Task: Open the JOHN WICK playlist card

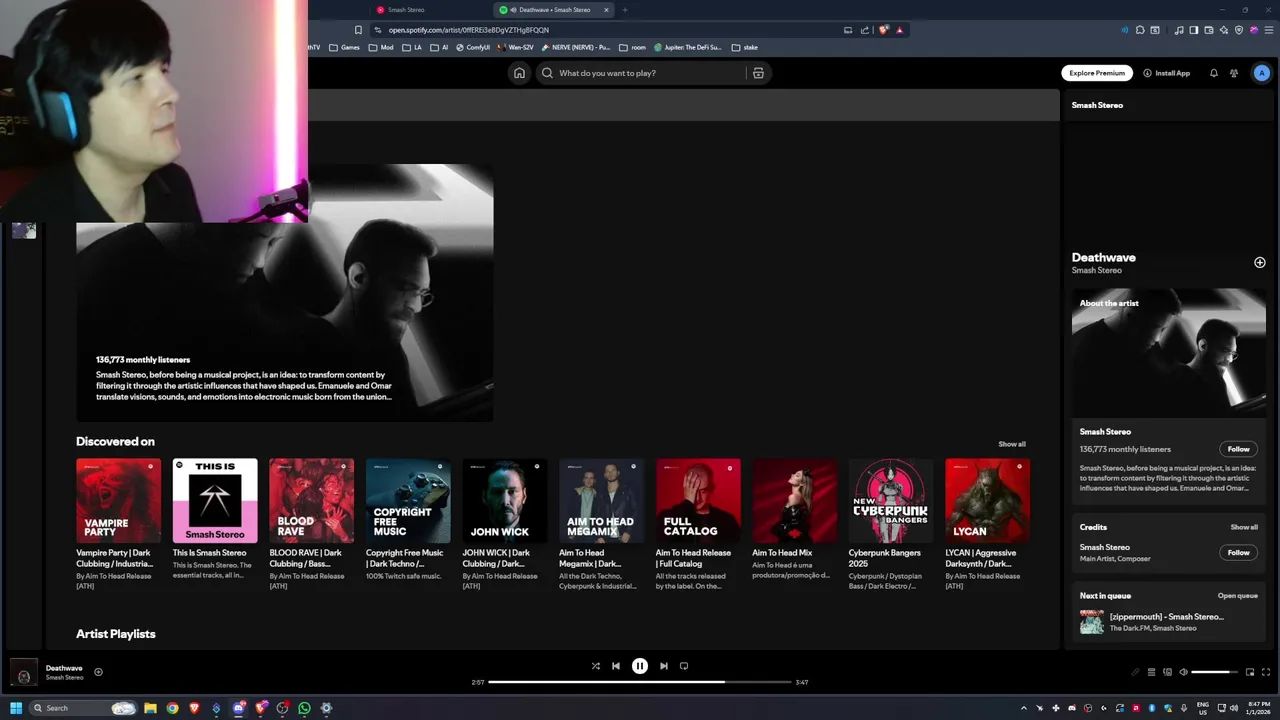Action: 504,524
